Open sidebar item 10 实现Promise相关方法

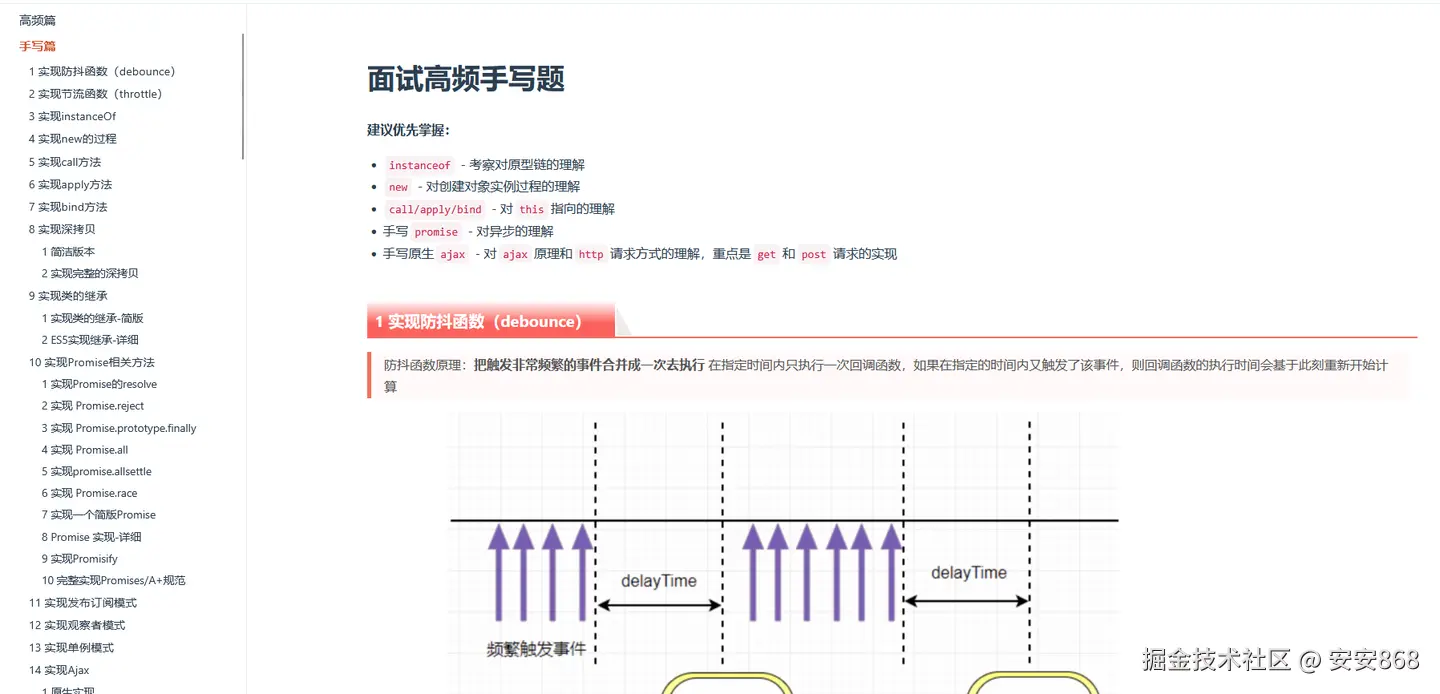92,363
